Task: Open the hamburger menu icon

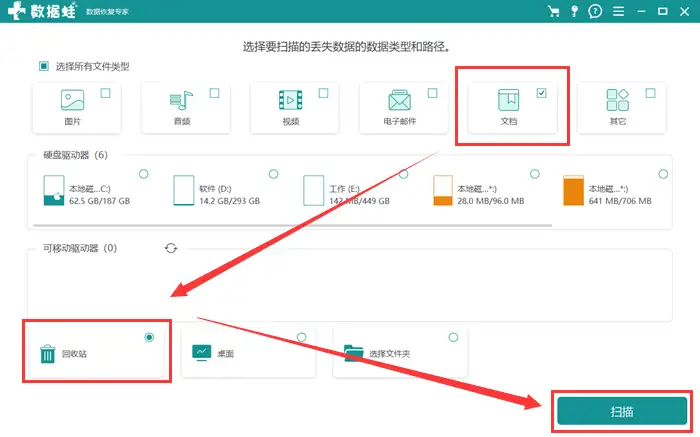Action: coord(618,11)
